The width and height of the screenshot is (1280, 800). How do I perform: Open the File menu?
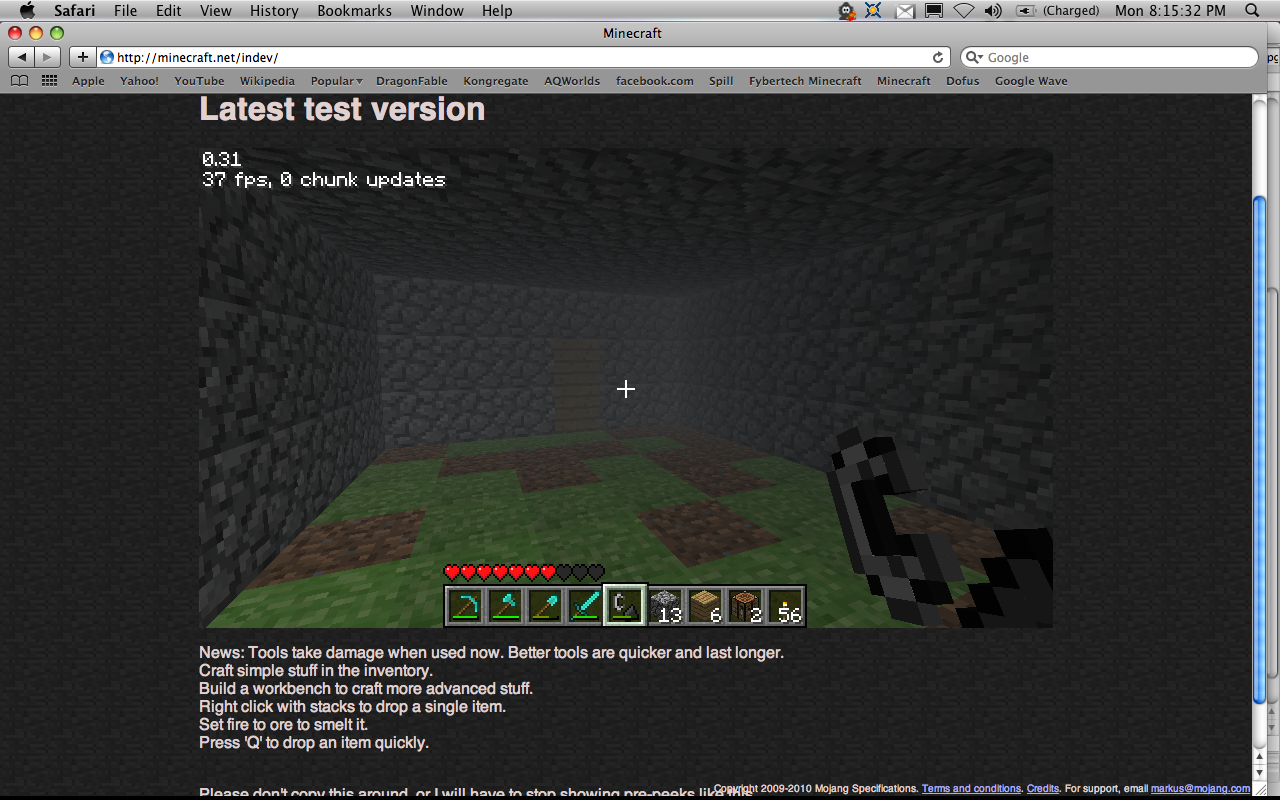126,11
